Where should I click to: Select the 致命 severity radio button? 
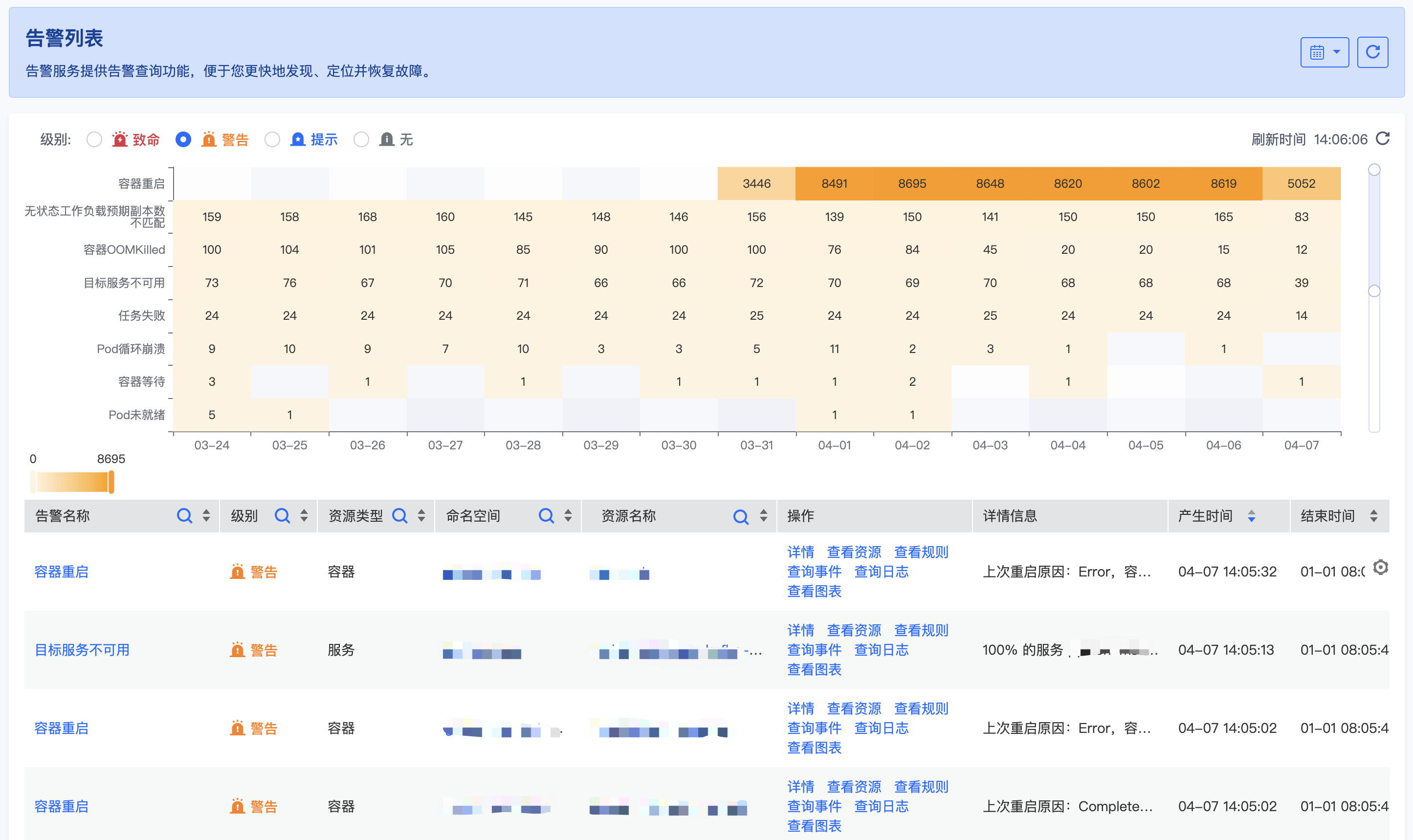pos(94,139)
